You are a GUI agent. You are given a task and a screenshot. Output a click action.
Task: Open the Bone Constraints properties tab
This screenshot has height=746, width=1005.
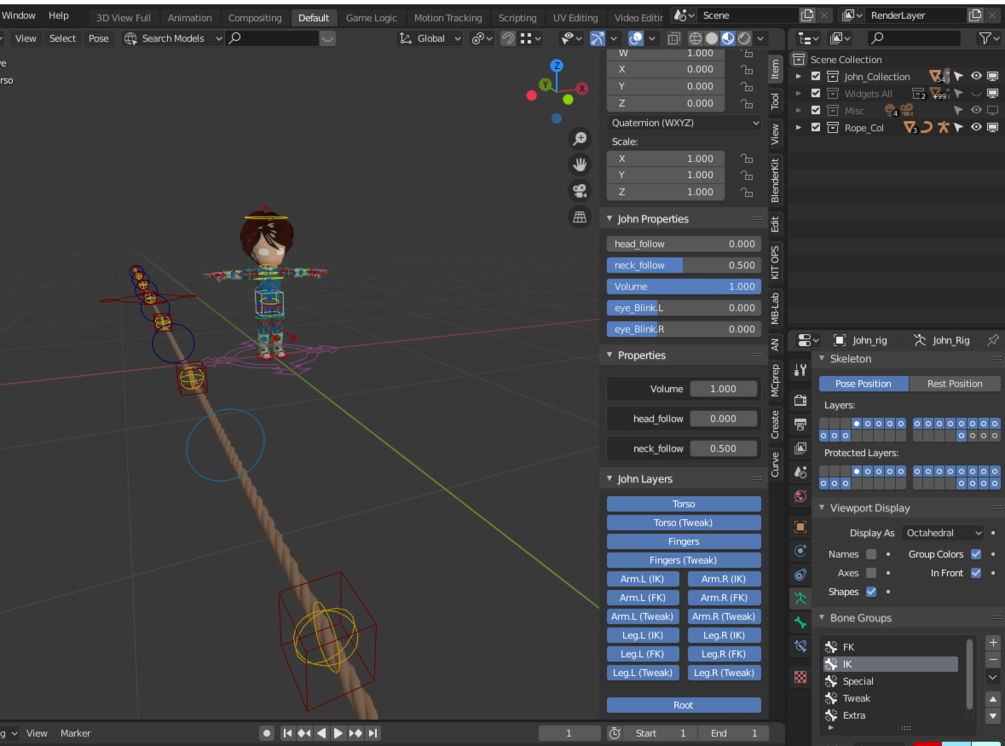coord(801,647)
